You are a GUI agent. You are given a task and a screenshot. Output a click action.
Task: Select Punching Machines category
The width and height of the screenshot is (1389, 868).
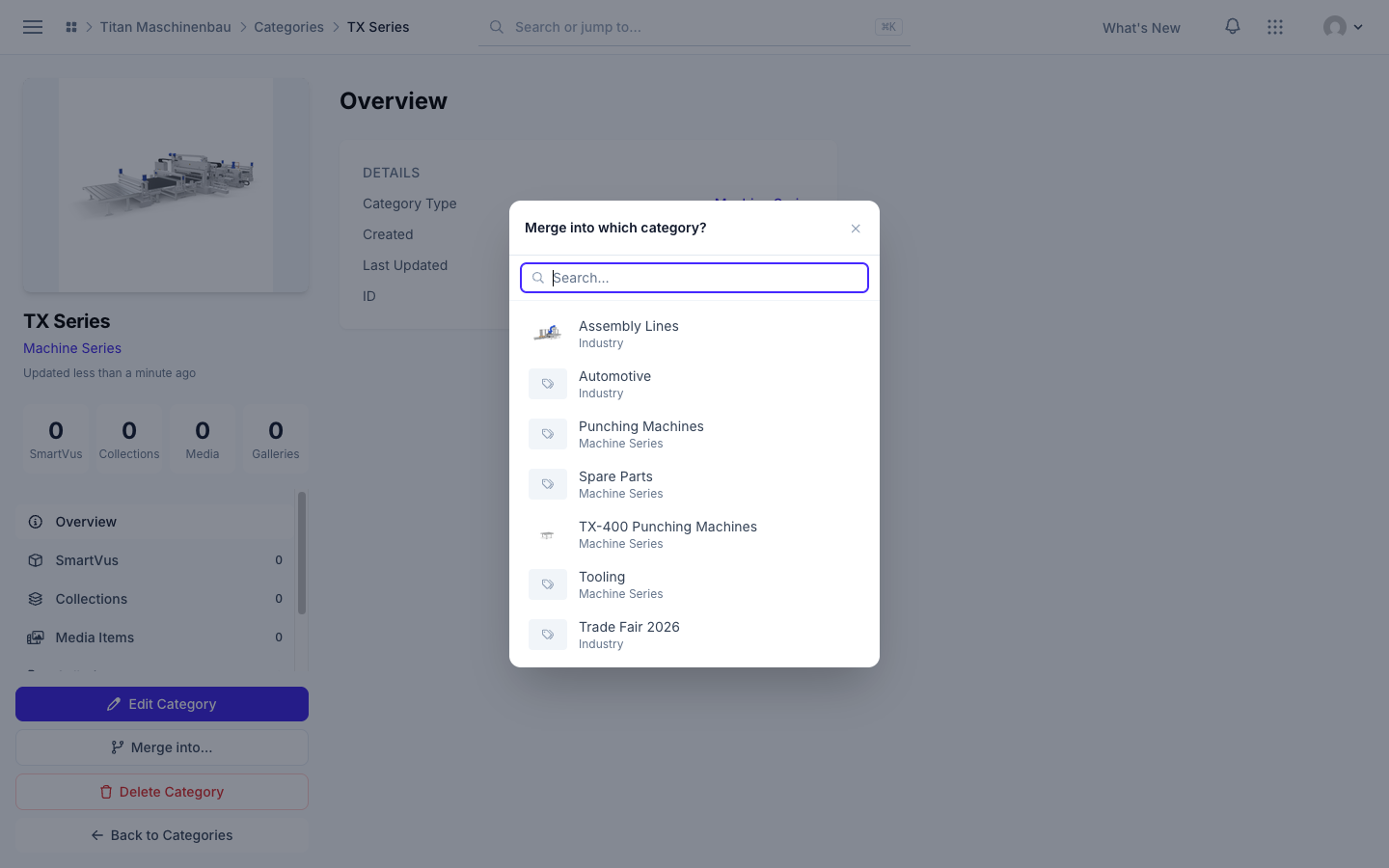point(694,434)
